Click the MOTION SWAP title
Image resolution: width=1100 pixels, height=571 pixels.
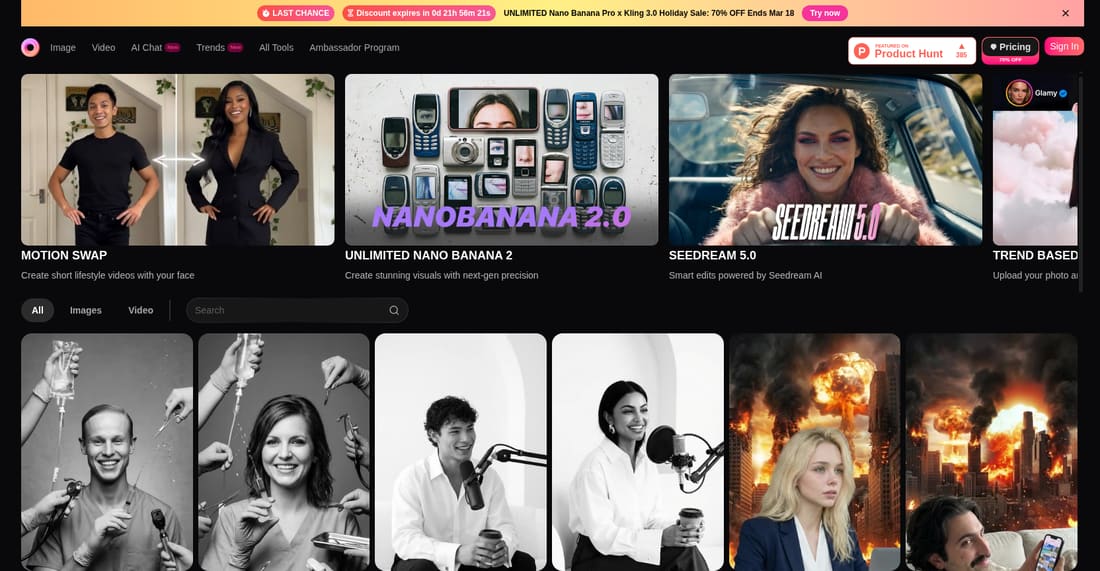(64, 255)
